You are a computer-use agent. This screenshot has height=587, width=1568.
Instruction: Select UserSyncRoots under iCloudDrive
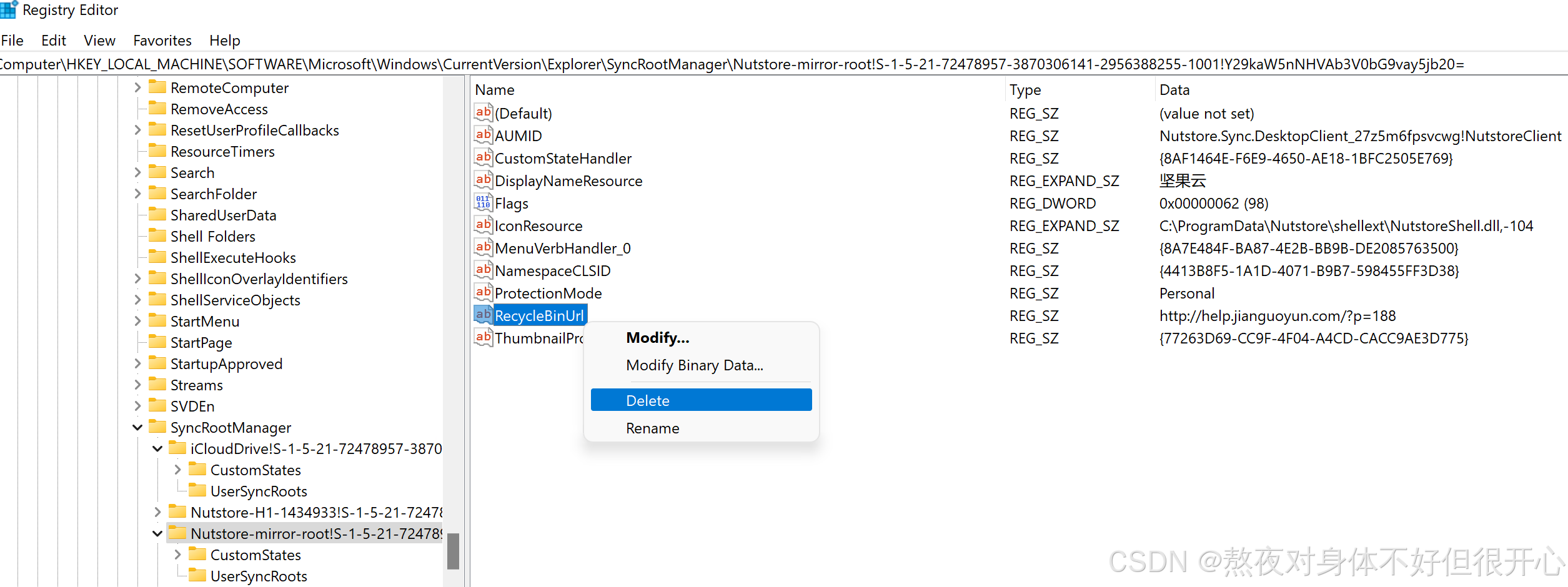[x=259, y=491]
